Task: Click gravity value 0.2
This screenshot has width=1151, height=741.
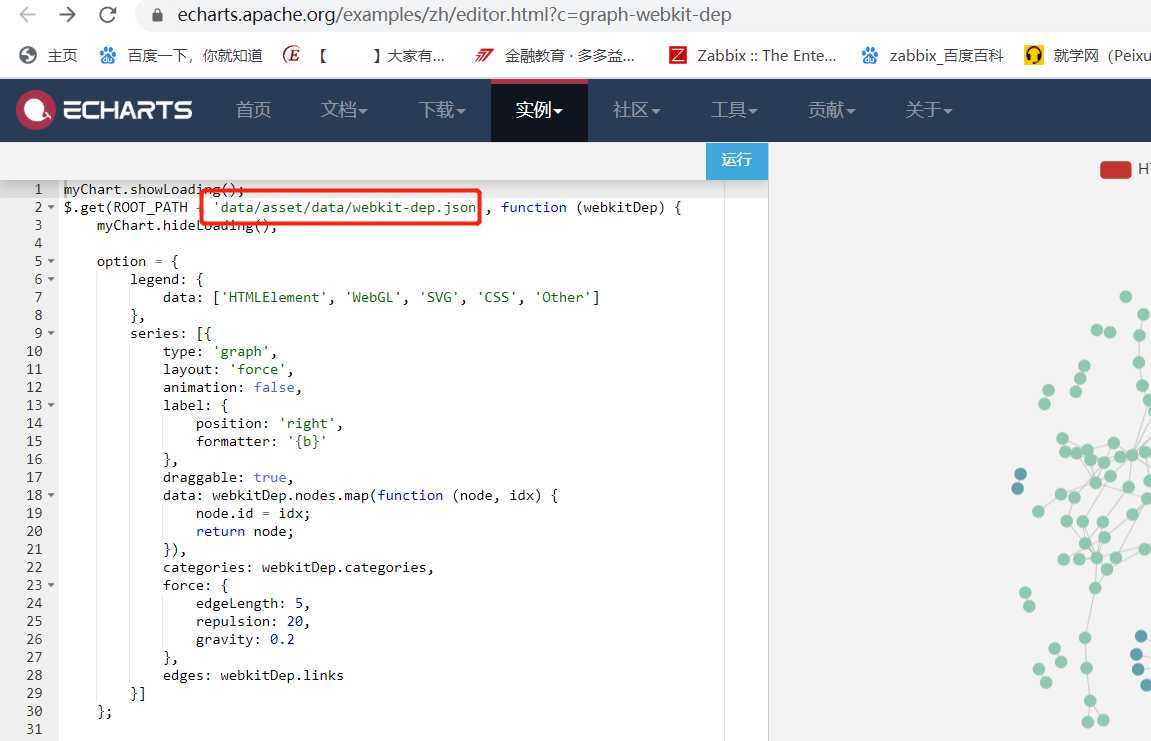Action: tap(282, 640)
